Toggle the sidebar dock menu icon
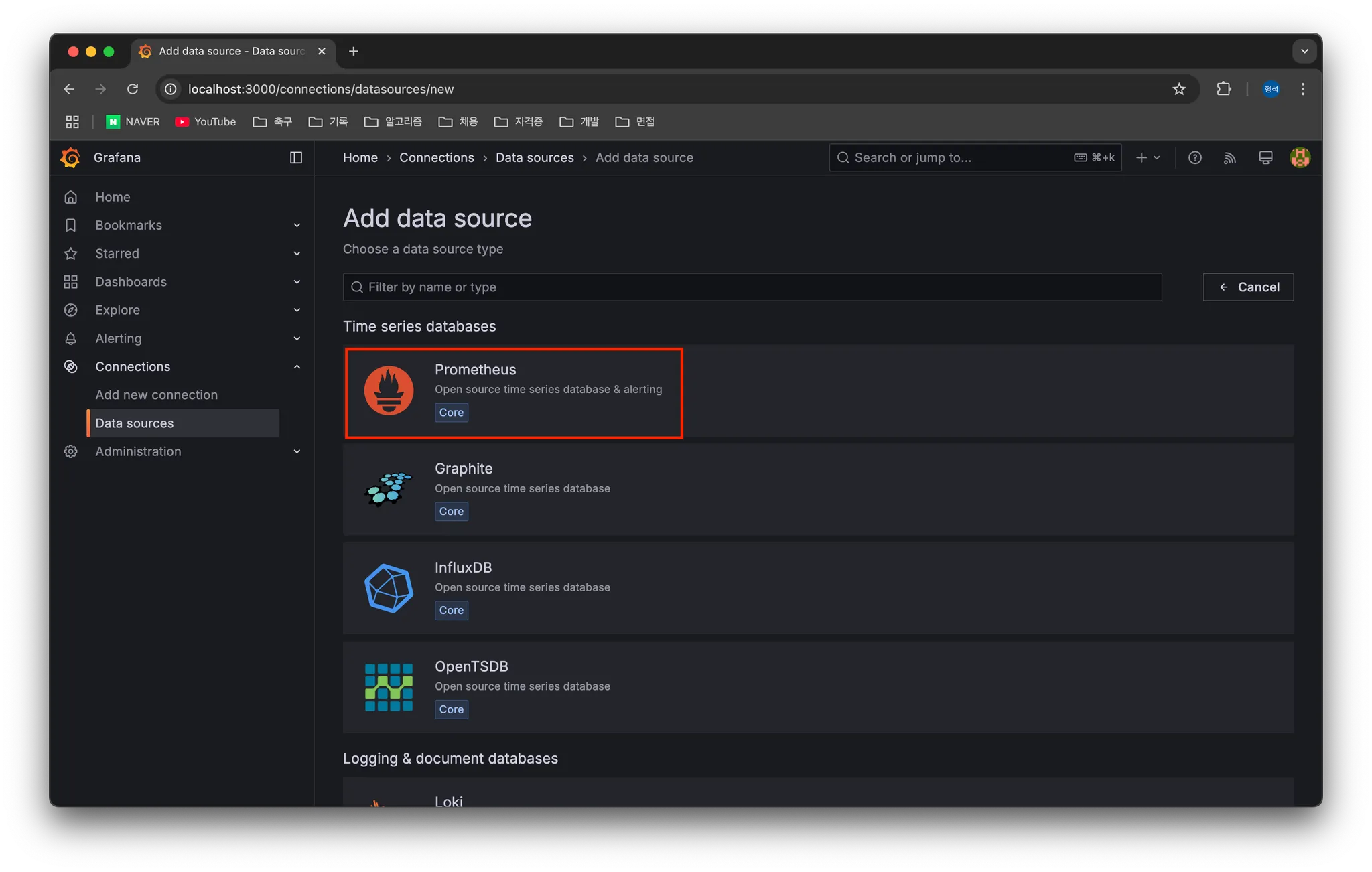 [x=295, y=157]
